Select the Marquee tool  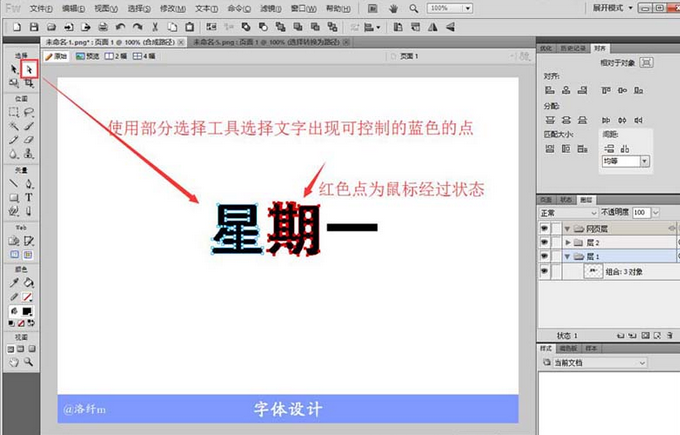point(14,113)
